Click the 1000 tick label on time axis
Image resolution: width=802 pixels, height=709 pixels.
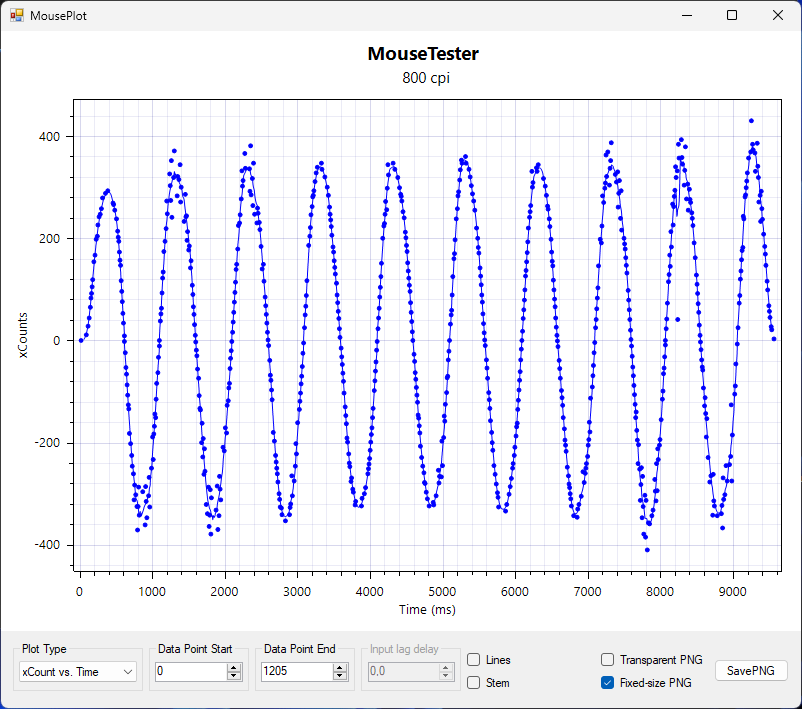[x=151, y=592]
